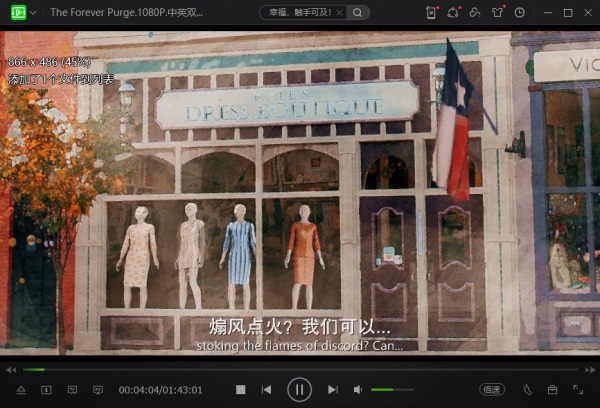
Task: Open the icon left of the shirt
Action: (475, 13)
